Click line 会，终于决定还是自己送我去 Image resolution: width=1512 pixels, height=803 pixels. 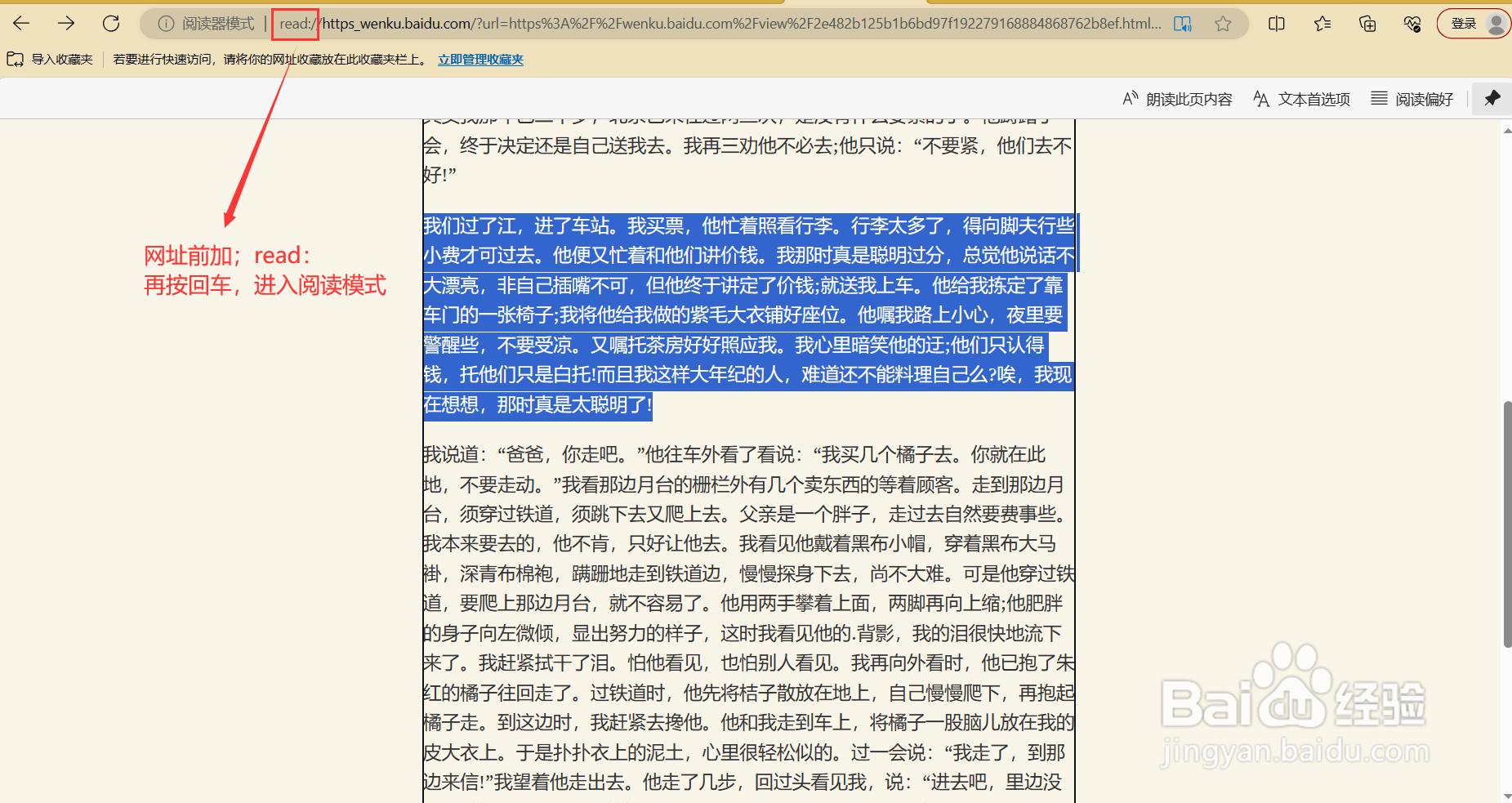747,146
